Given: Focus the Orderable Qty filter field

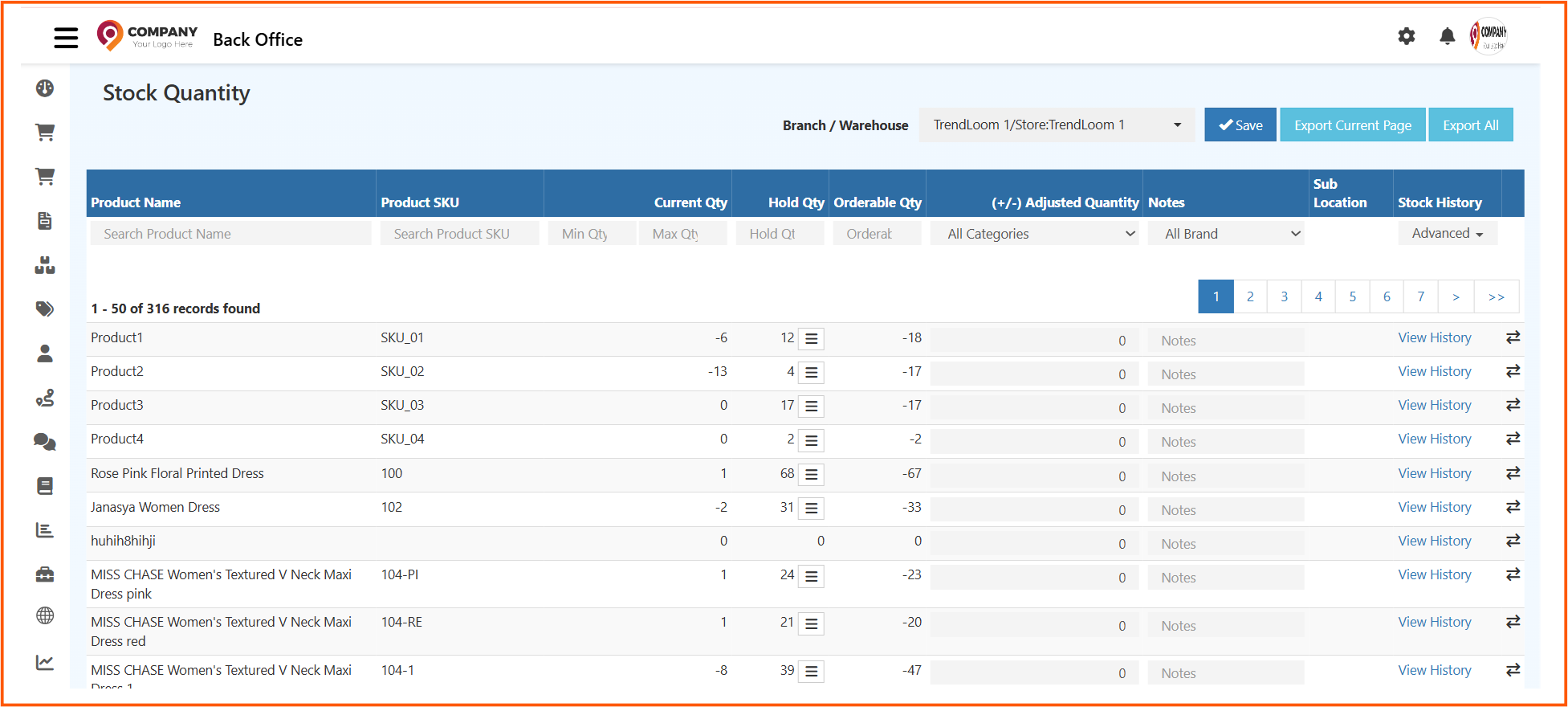Looking at the screenshot, I should click(878, 234).
